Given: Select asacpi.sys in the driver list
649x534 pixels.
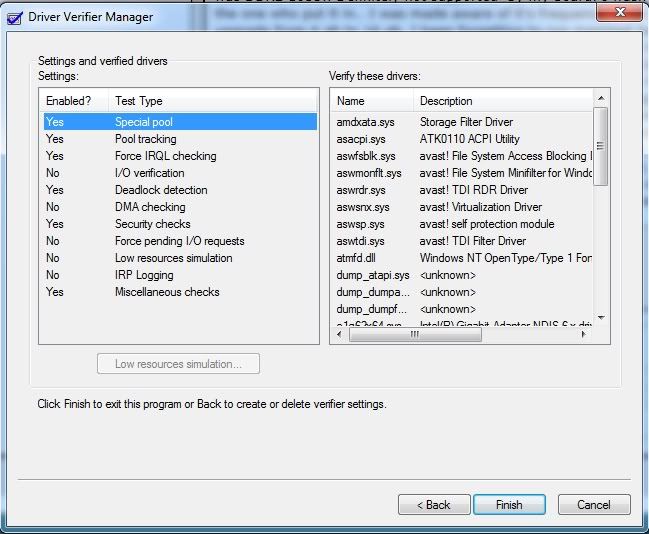Looking at the screenshot, I should pos(361,139).
